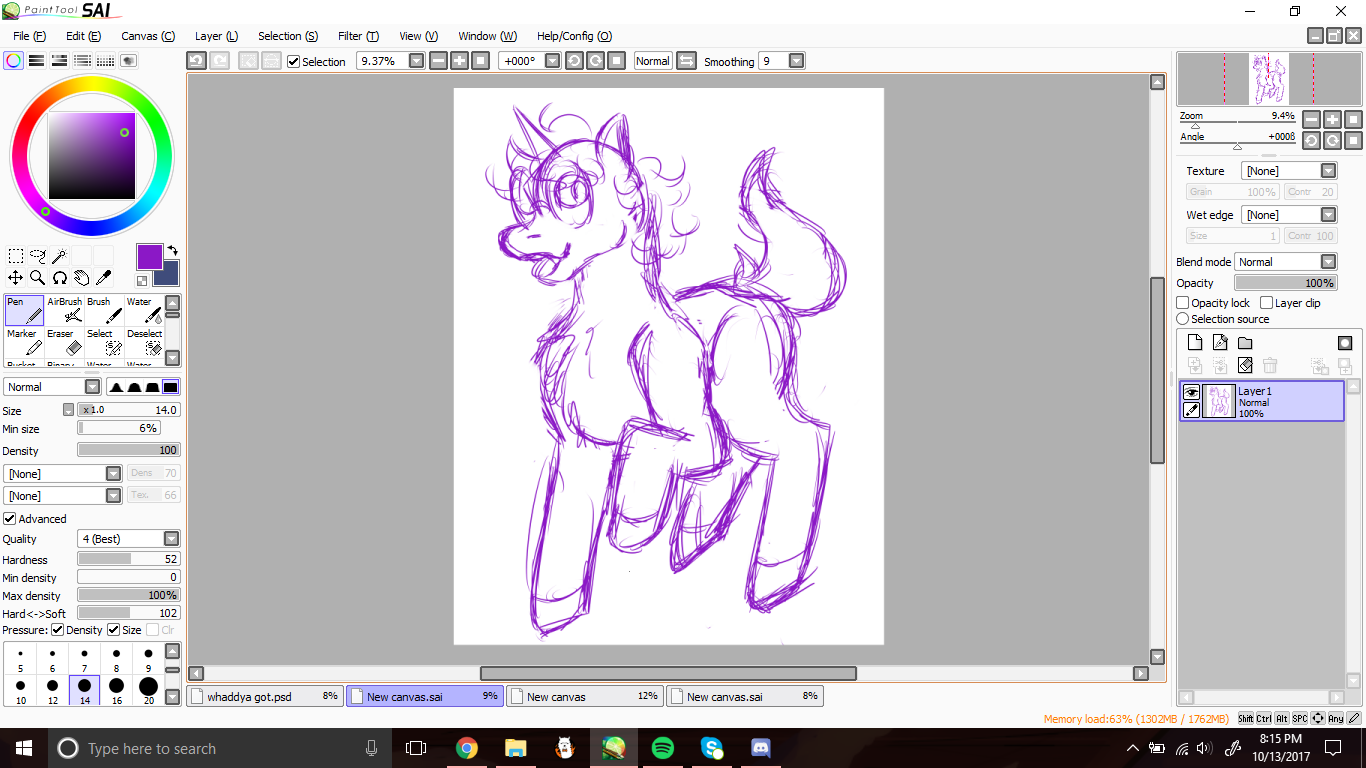Launch Google Chrome from the taskbar
Image resolution: width=1366 pixels, height=768 pixels.
(466, 748)
